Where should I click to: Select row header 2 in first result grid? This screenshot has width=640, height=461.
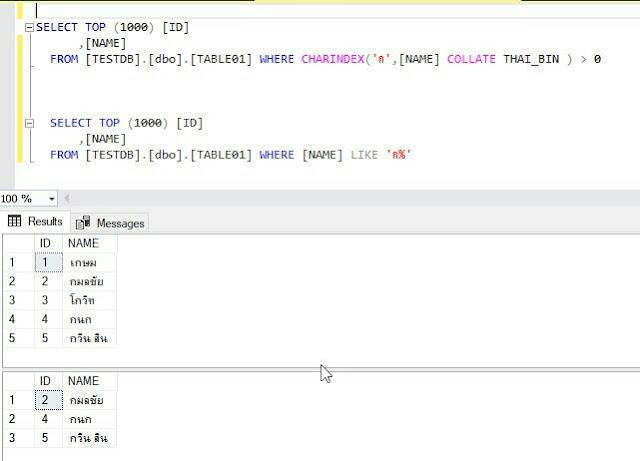click(x=18, y=281)
